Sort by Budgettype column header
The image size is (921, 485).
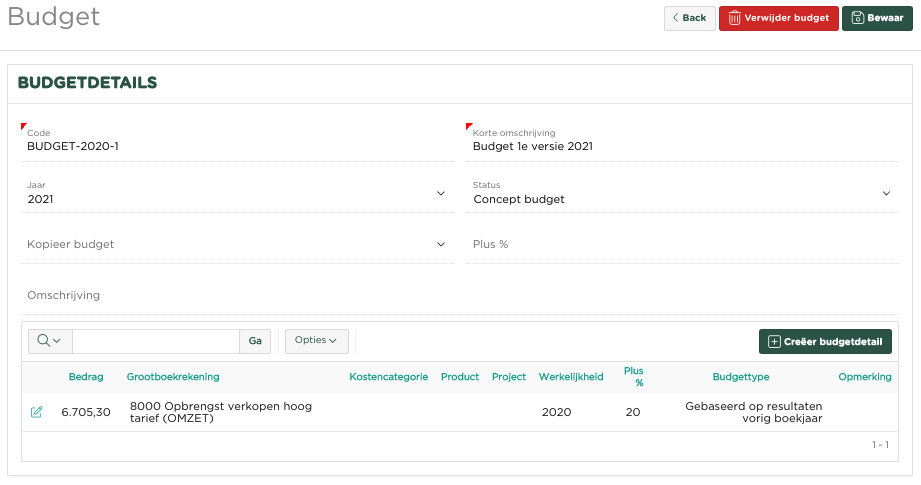click(x=740, y=377)
